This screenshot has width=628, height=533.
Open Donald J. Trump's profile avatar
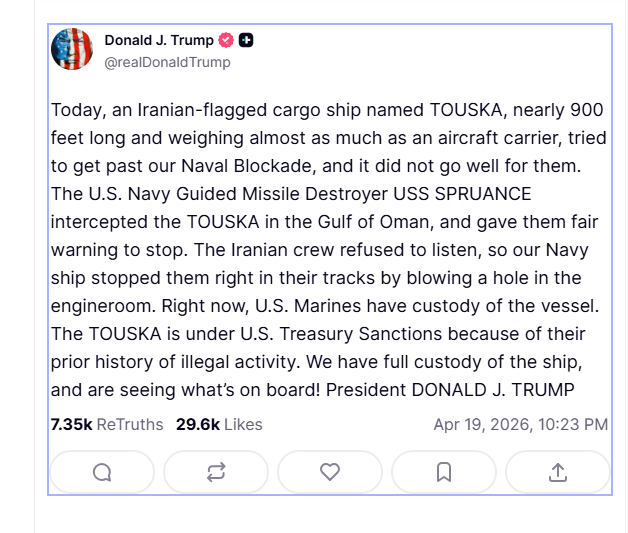[x=71, y=49]
